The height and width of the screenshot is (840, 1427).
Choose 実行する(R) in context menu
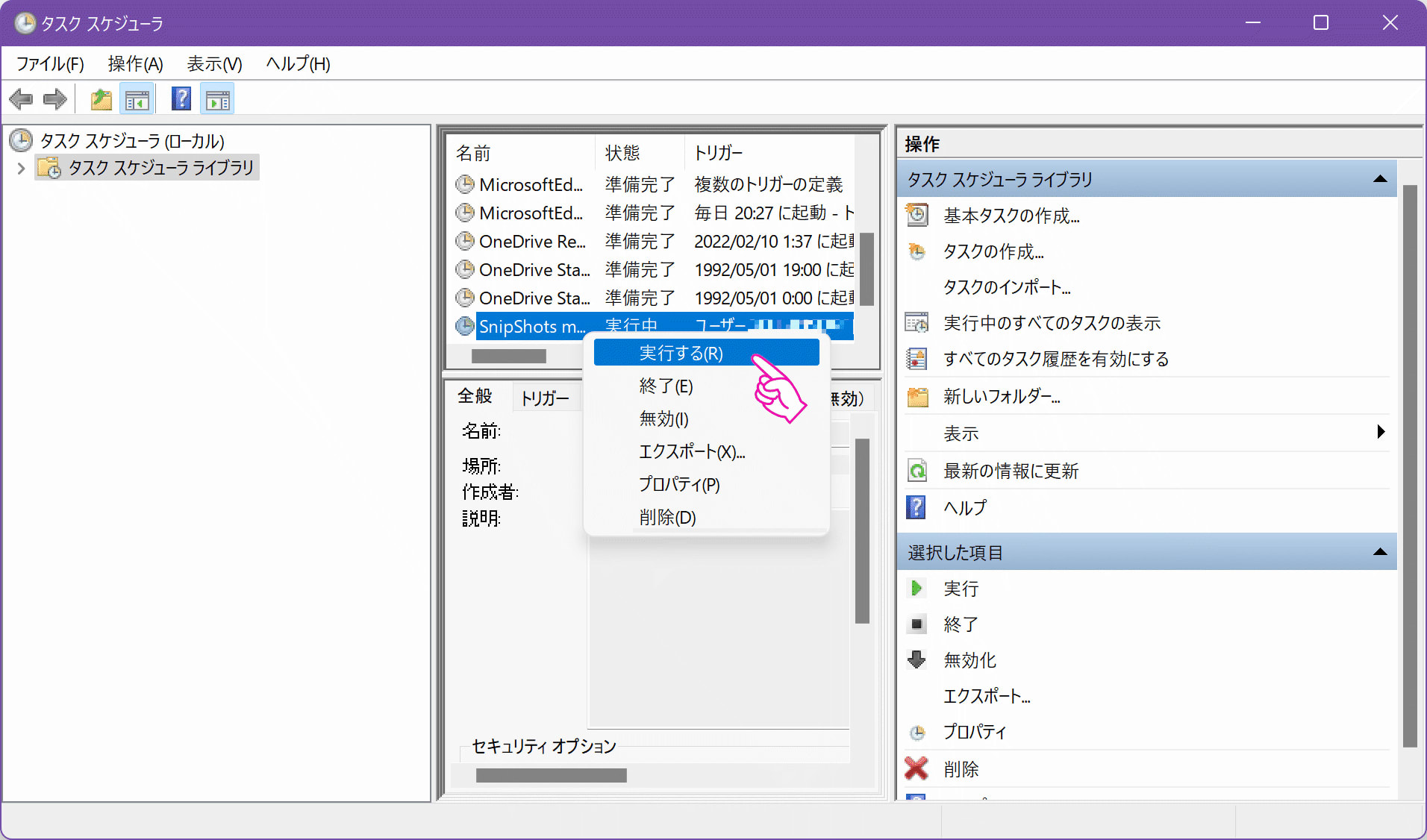click(706, 353)
